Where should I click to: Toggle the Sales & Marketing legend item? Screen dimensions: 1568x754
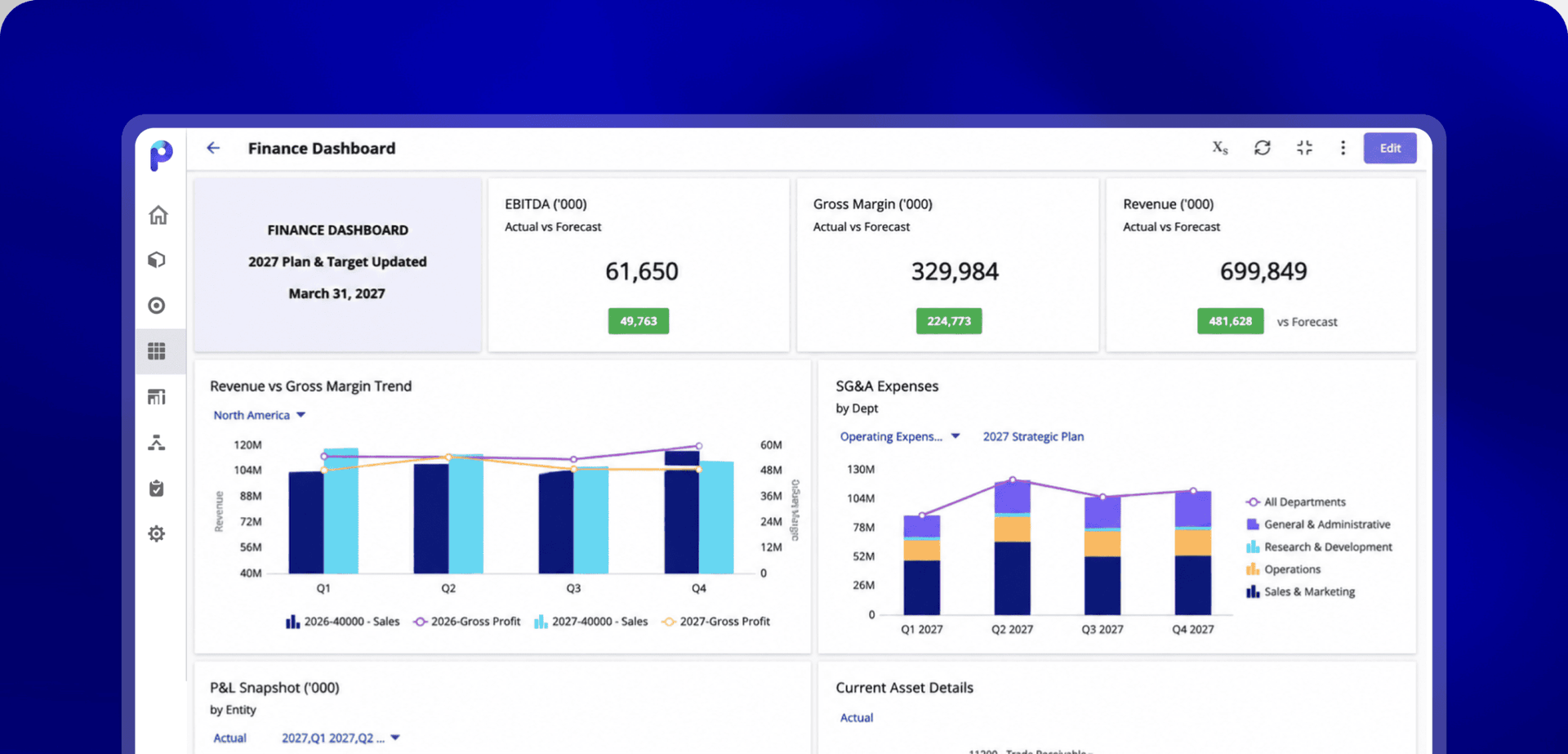click(x=1300, y=591)
